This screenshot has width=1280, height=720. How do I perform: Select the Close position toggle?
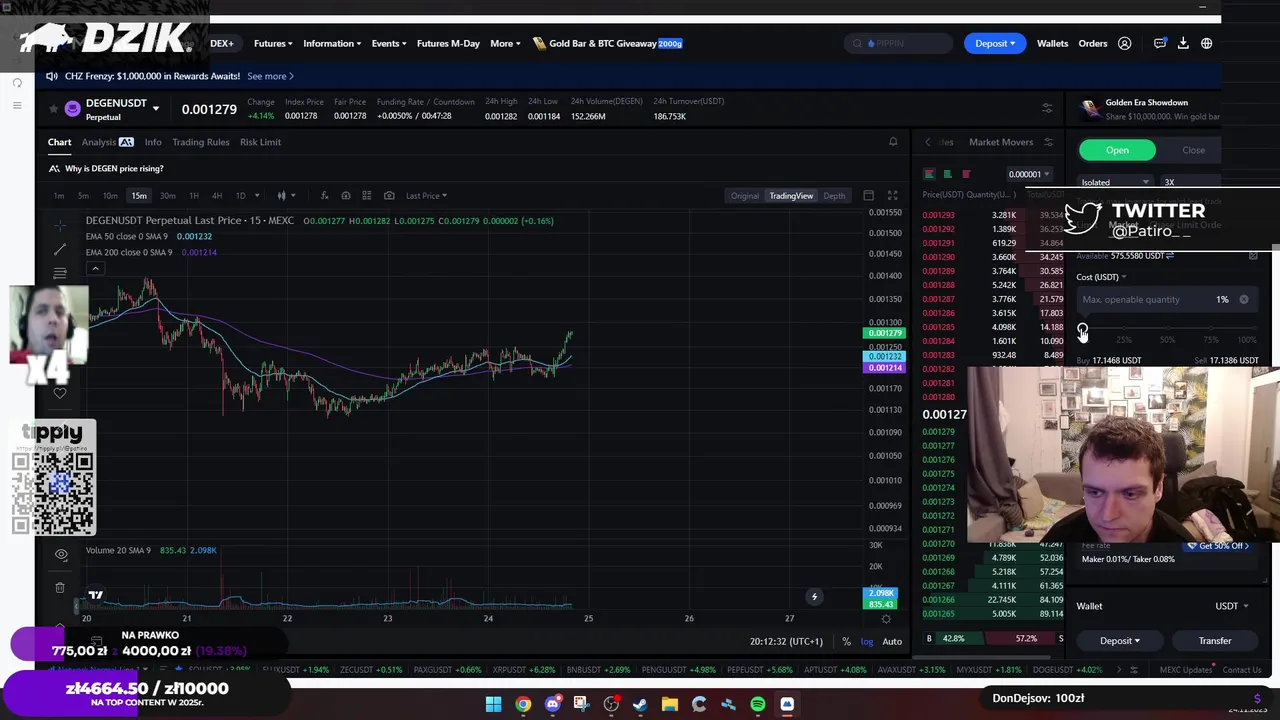(1193, 150)
